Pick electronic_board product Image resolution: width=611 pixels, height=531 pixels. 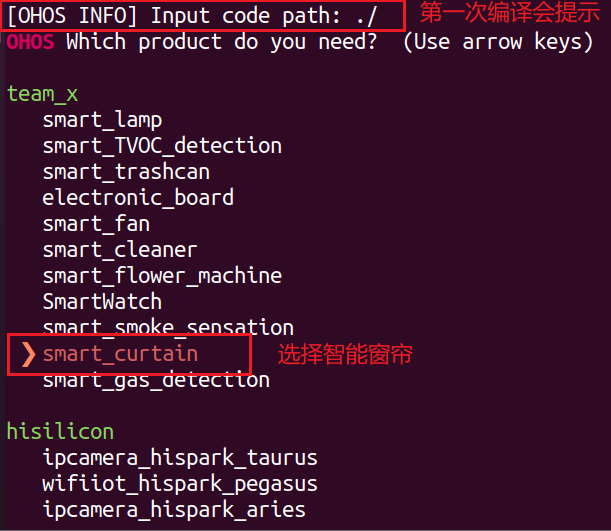tap(138, 198)
